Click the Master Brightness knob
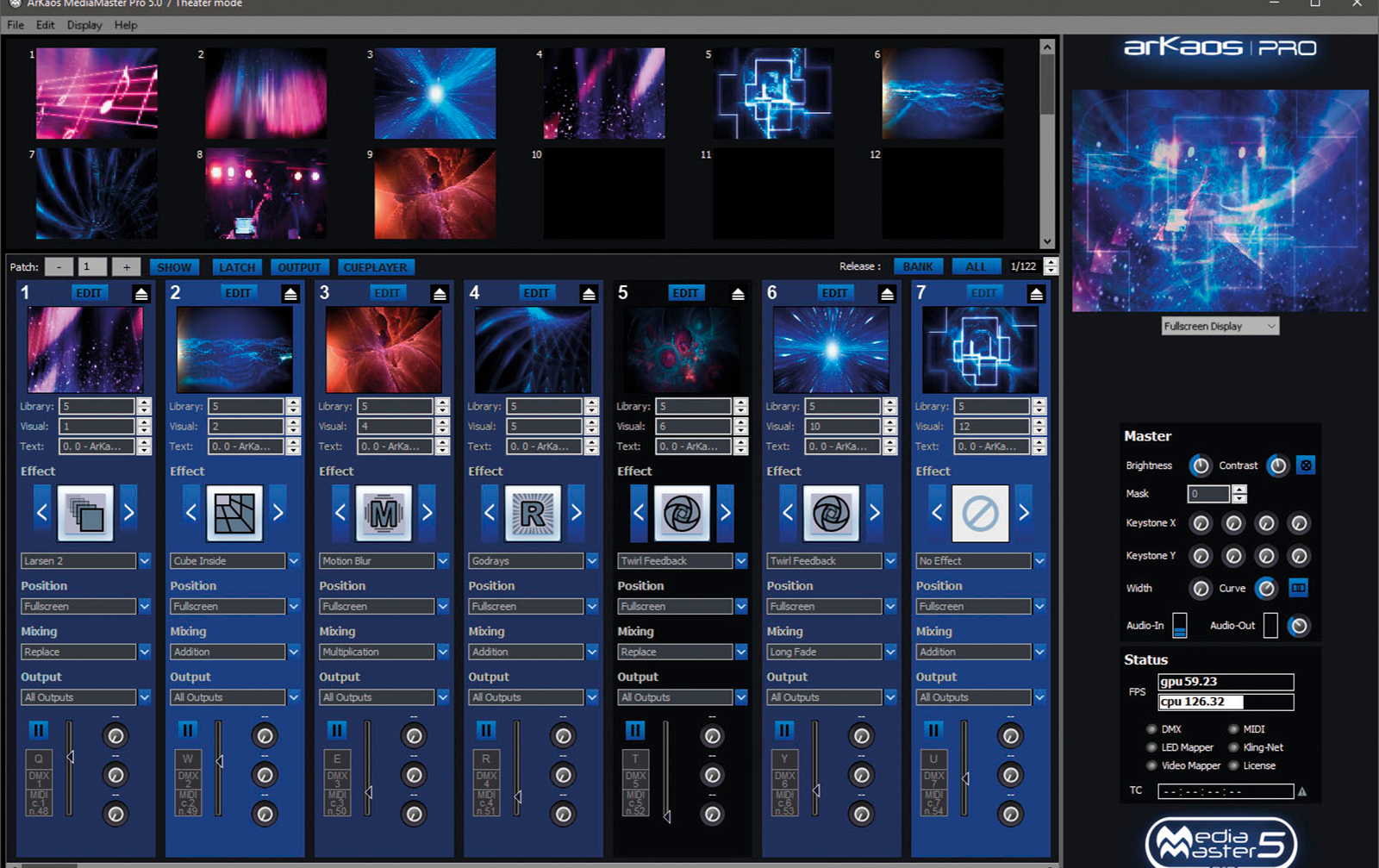This screenshot has height=868, width=1379. click(1200, 465)
